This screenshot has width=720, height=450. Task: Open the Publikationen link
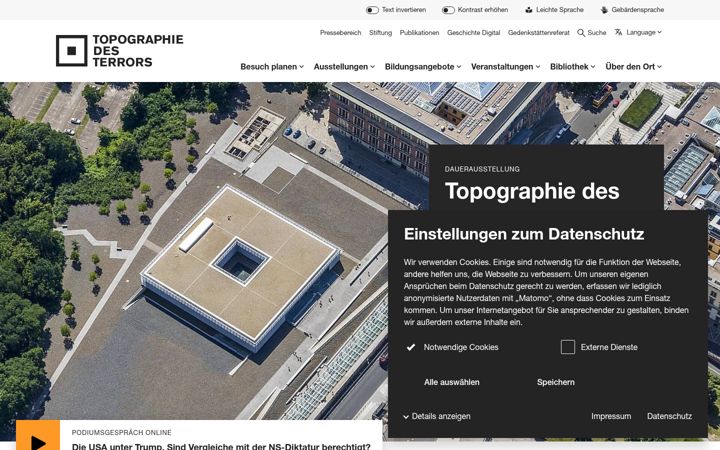tap(419, 33)
